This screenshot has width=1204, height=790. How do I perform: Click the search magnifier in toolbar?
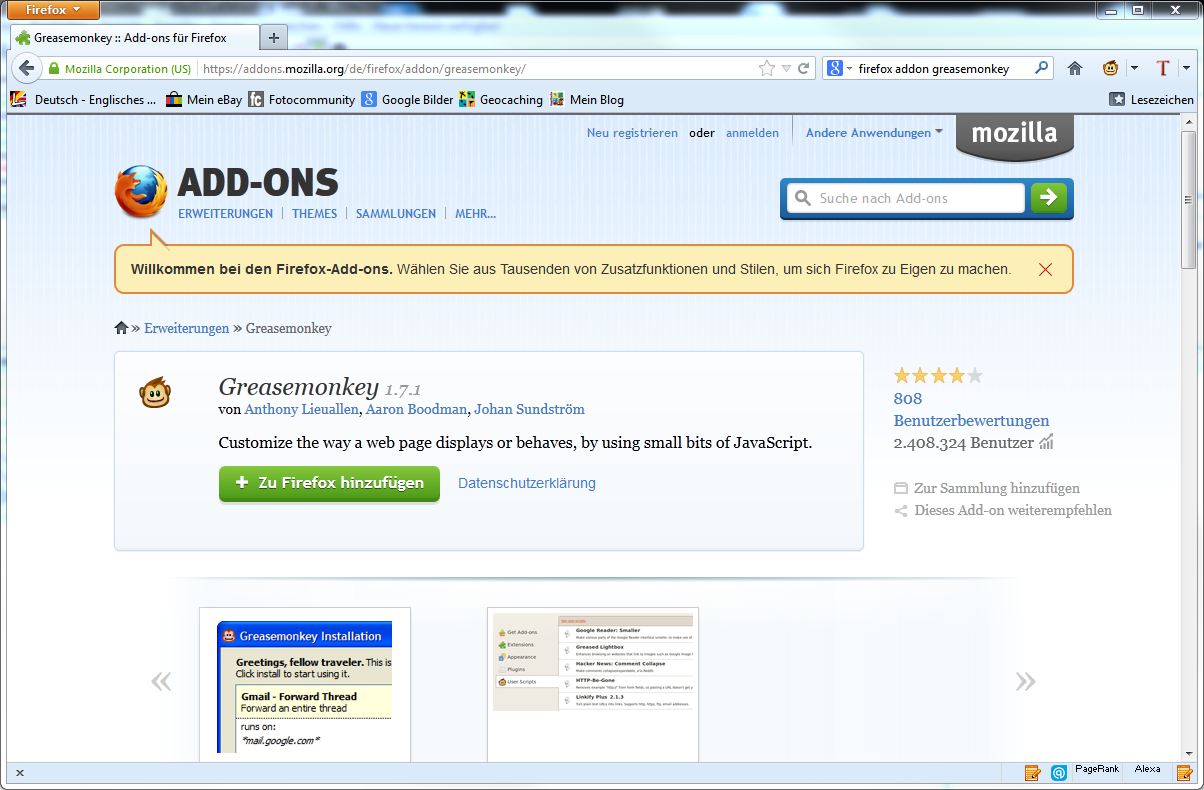click(x=1042, y=68)
